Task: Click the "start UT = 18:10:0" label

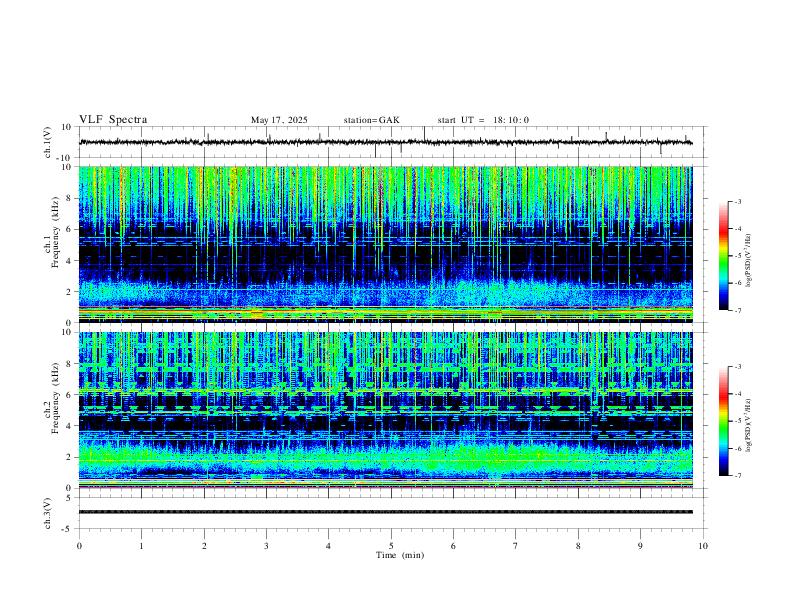Action: pyautogui.click(x=483, y=120)
